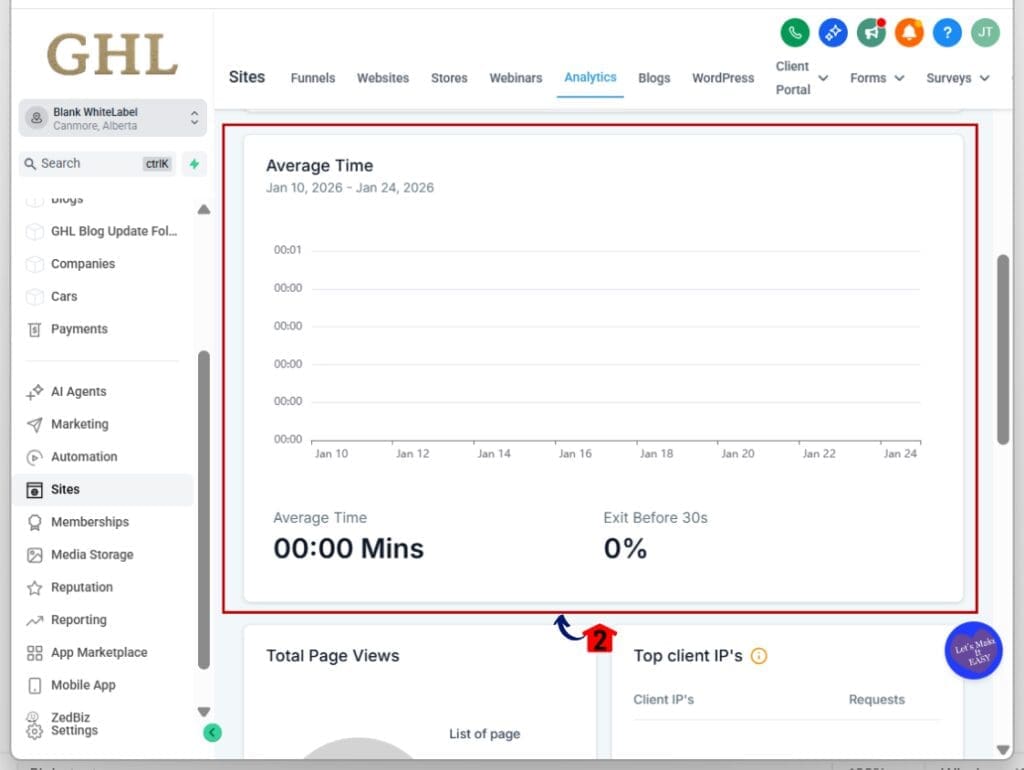Expand the Surveys dropdown menu

point(957,78)
